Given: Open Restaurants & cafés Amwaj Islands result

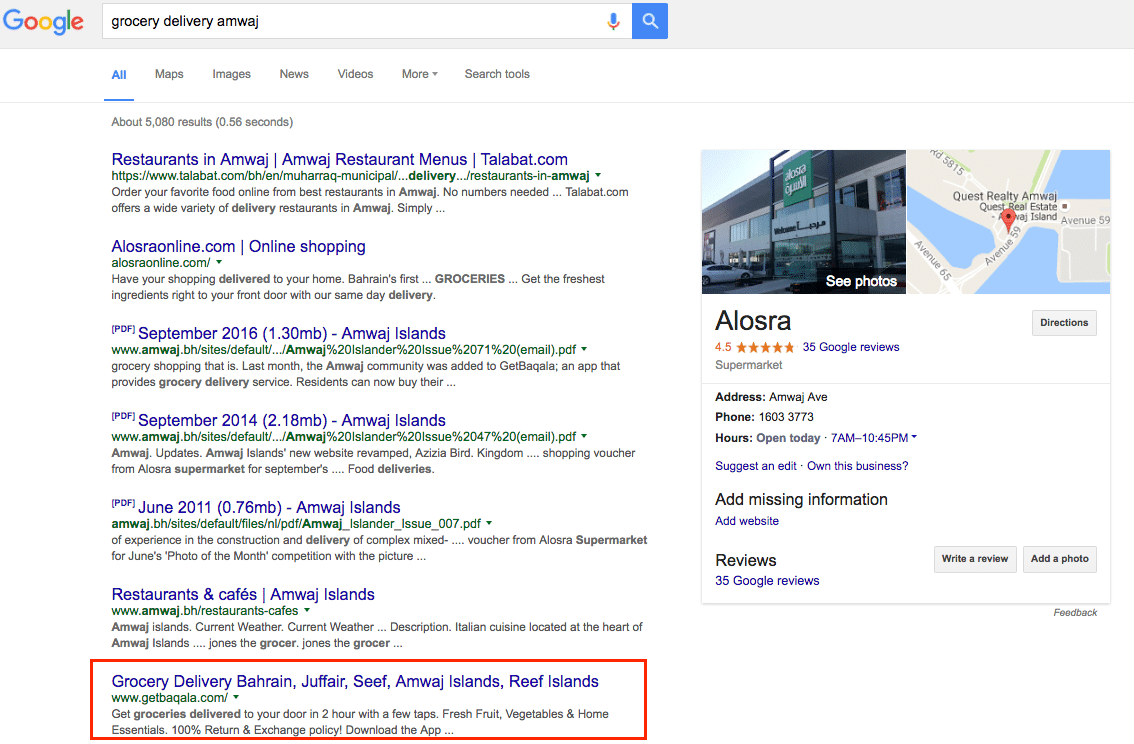Looking at the screenshot, I should 243,594.
